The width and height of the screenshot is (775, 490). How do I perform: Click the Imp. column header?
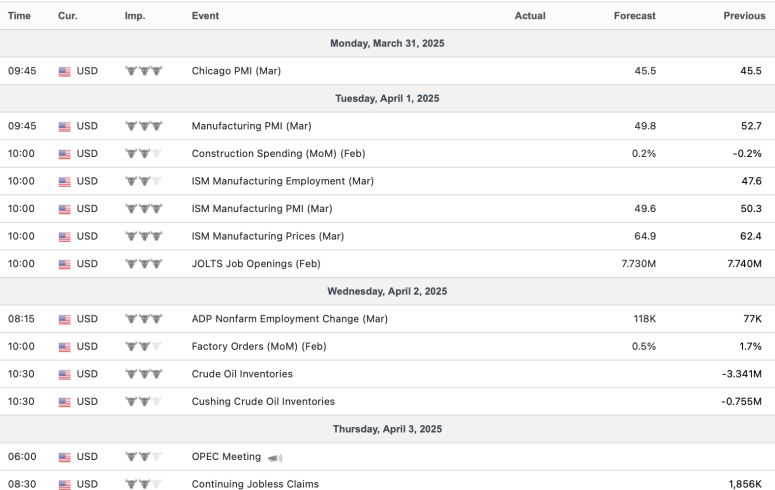(x=135, y=16)
